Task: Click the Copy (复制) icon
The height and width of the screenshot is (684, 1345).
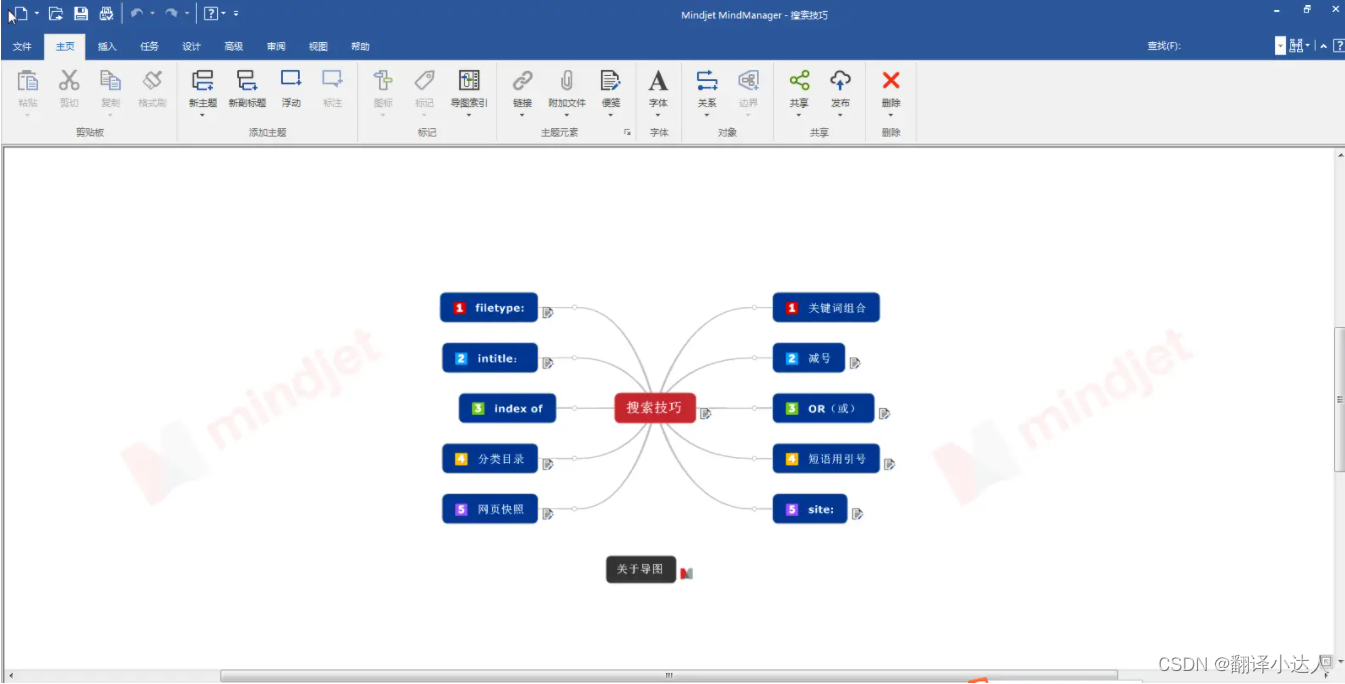Action: coord(110,81)
